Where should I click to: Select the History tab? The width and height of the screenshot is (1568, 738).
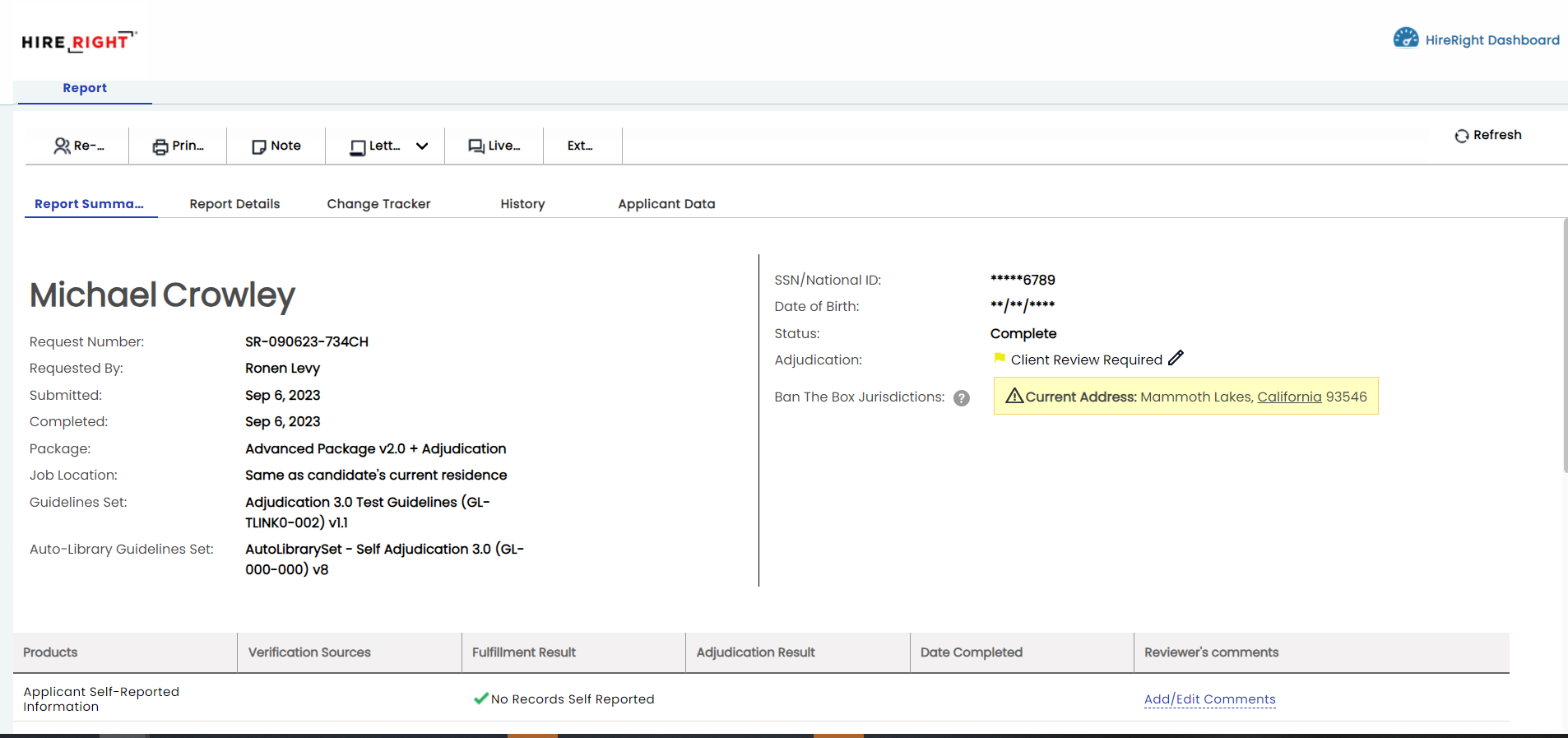tap(522, 204)
